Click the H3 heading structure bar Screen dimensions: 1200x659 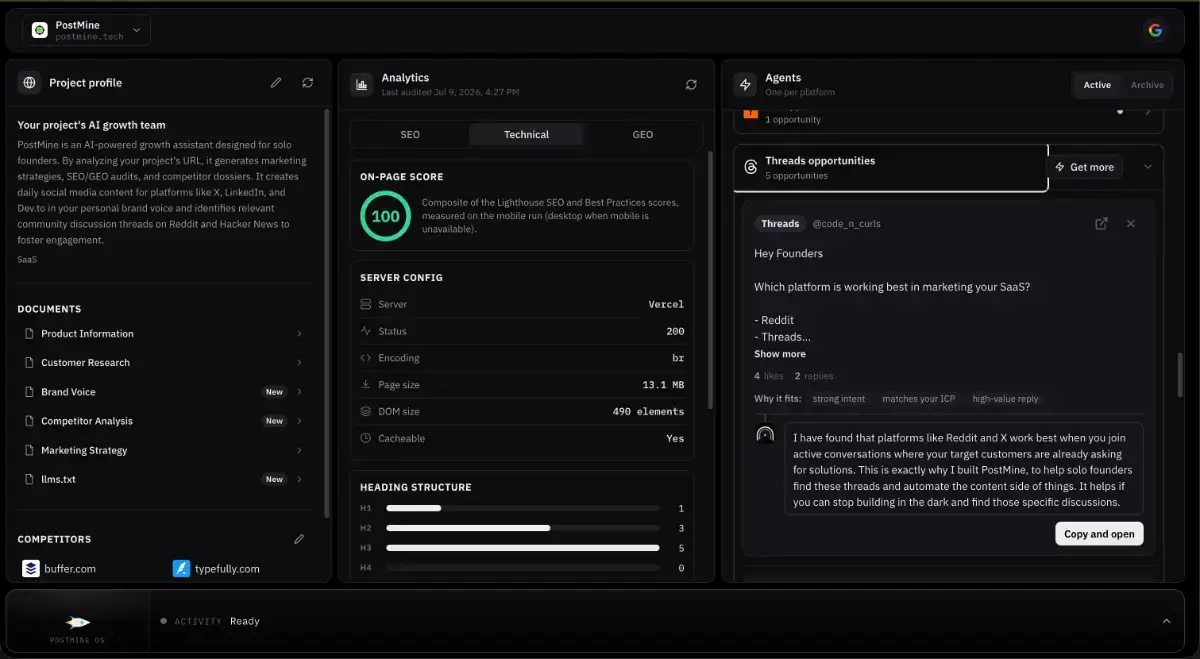tap(523, 548)
